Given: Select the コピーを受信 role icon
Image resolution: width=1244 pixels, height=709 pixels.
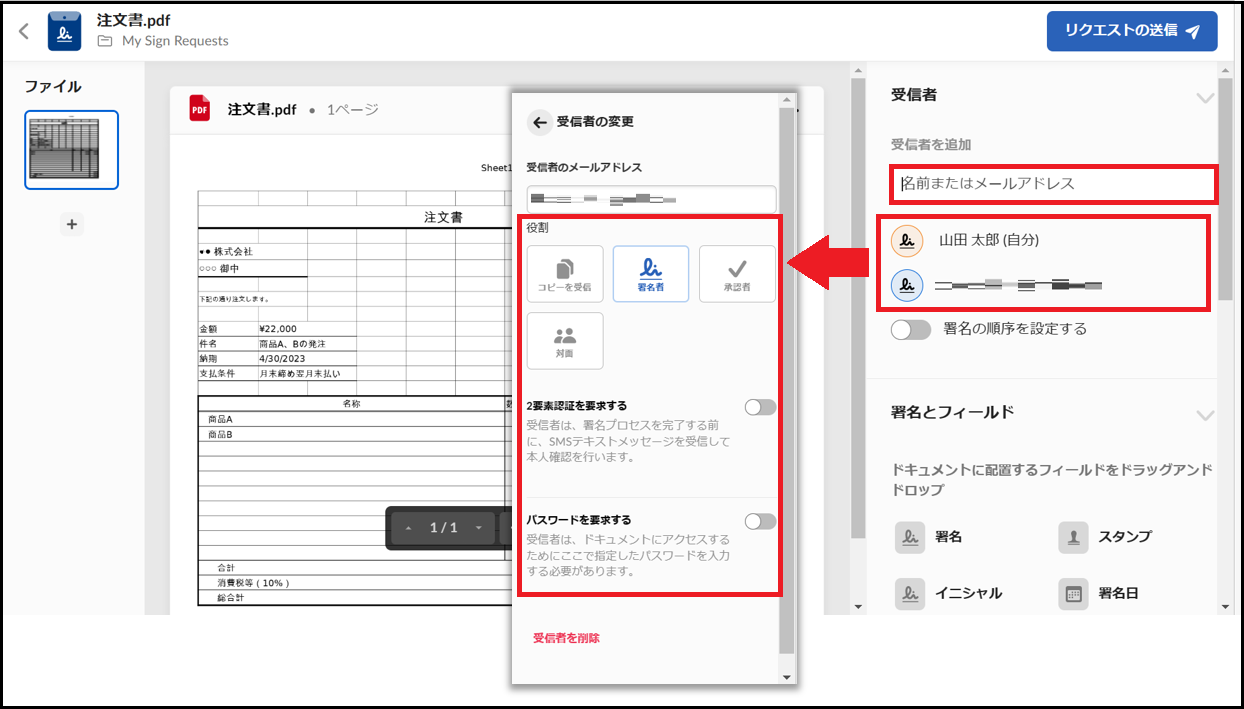Looking at the screenshot, I should tap(565, 273).
